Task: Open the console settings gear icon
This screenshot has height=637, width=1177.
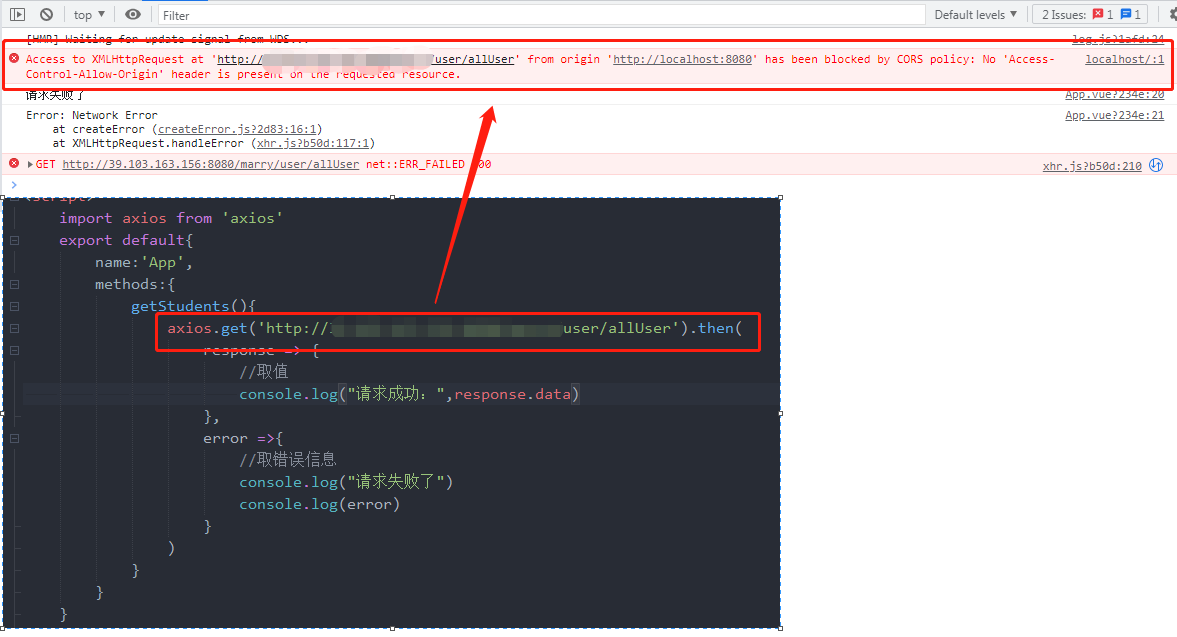Action: tap(1172, 14)
